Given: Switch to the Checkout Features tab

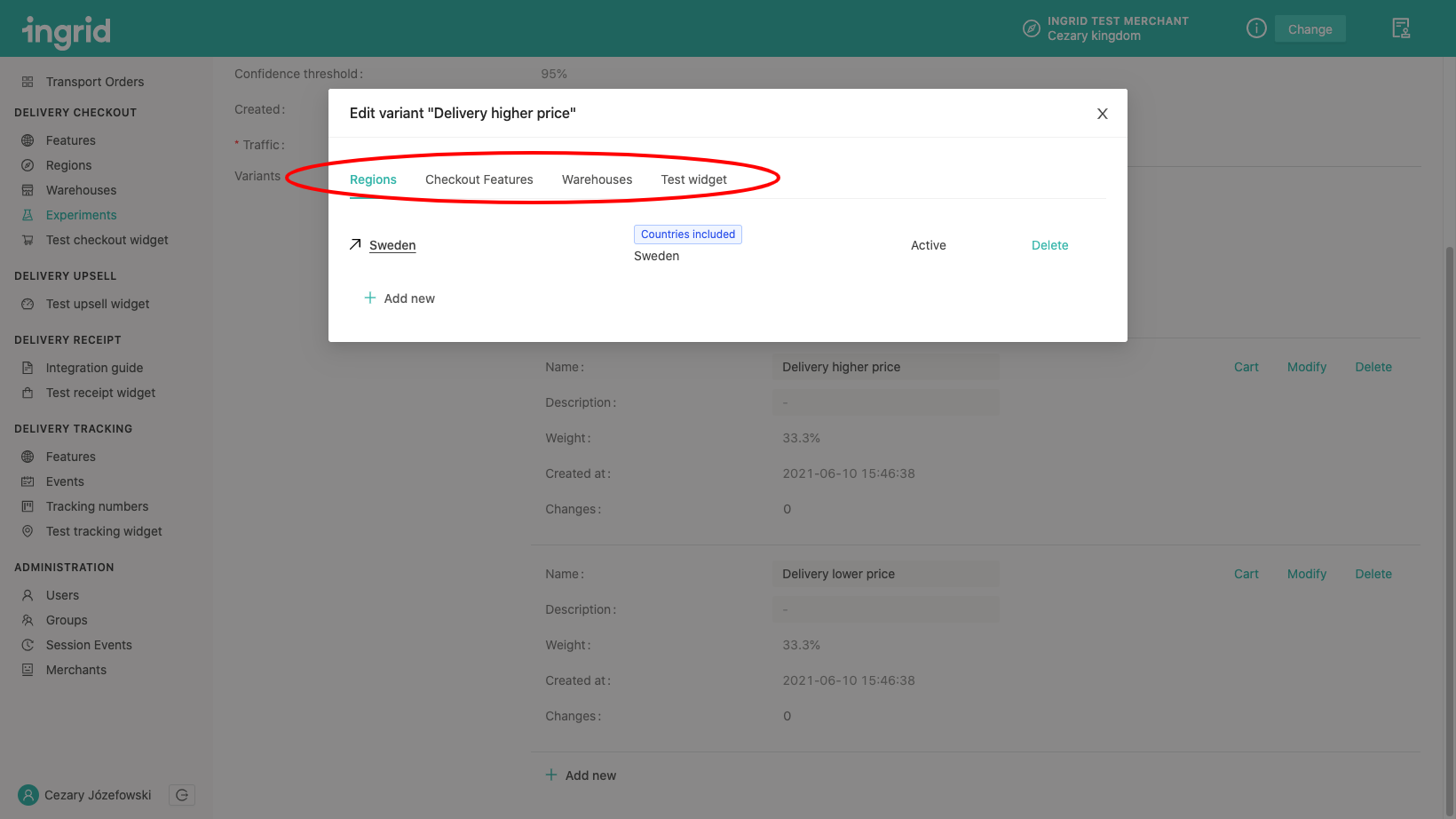Looking at the screenshot, I should click(x=479, y=179).
